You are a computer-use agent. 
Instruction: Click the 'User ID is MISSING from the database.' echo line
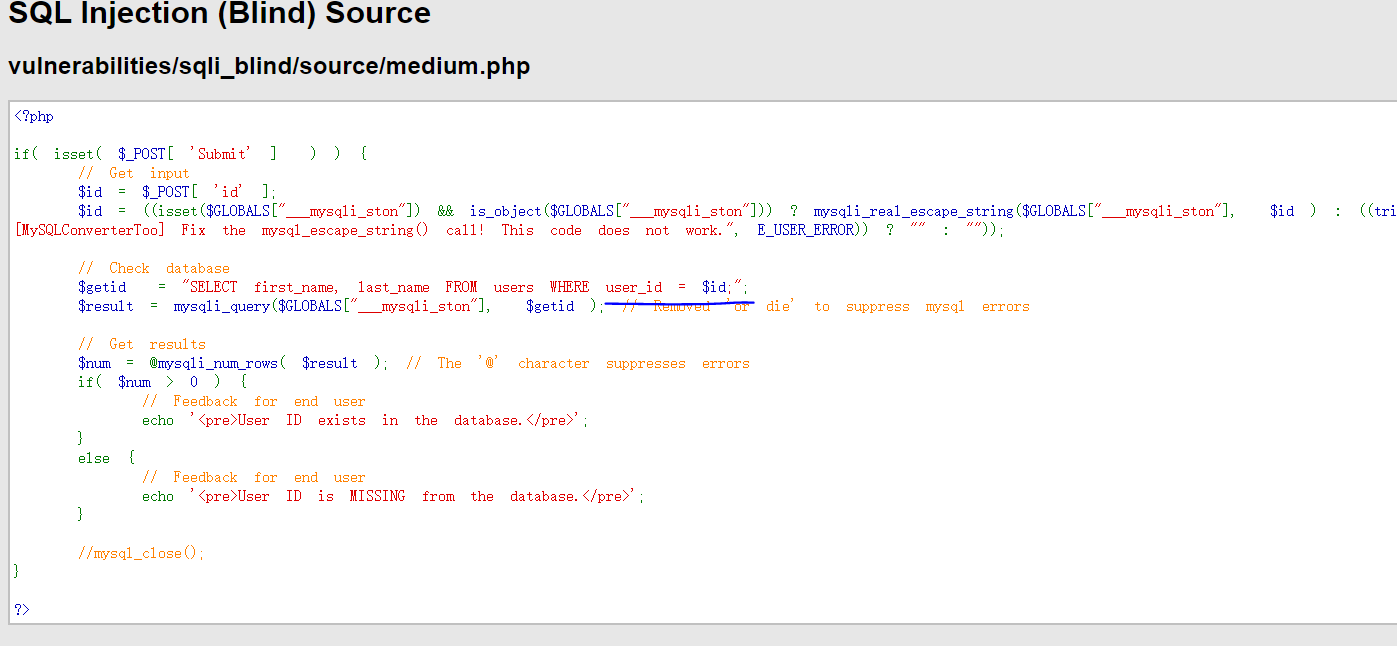(x=393, y=496)
